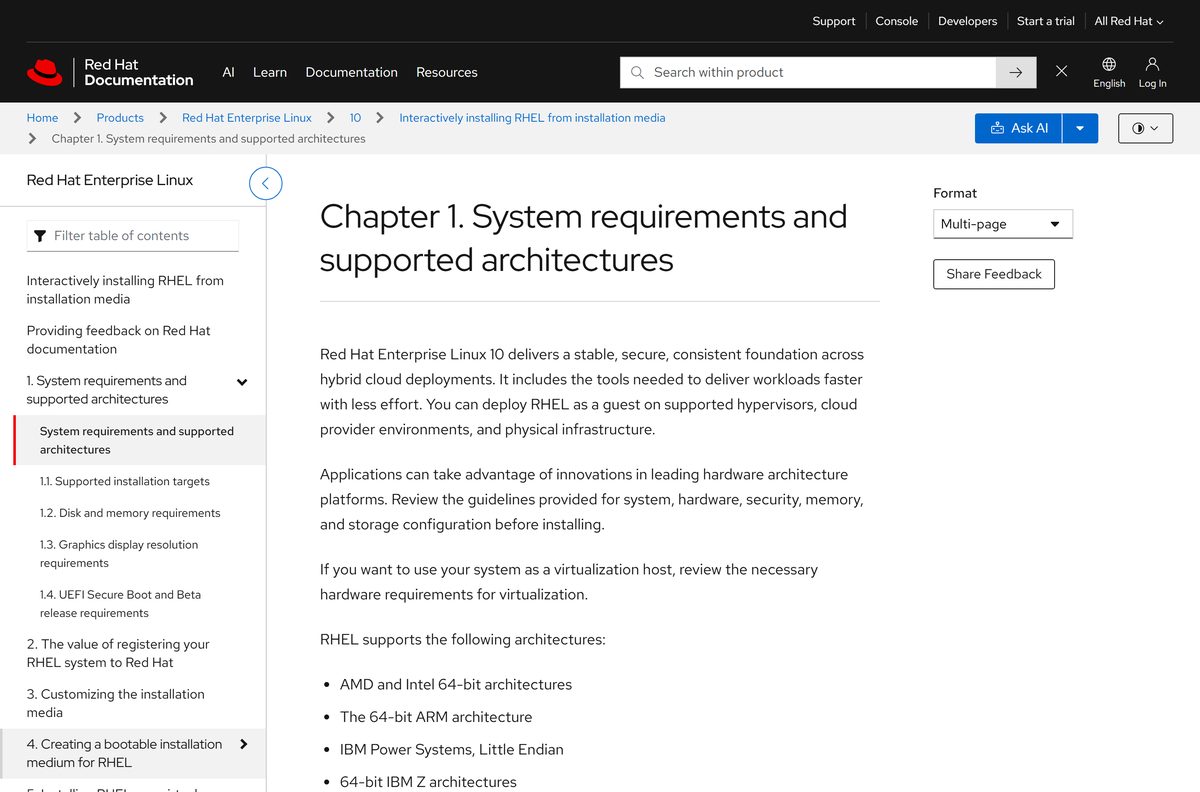Click 'The 64-bit ARM architecture' bullet
The image size is (1200, 792).
click(x=436, y=717)
